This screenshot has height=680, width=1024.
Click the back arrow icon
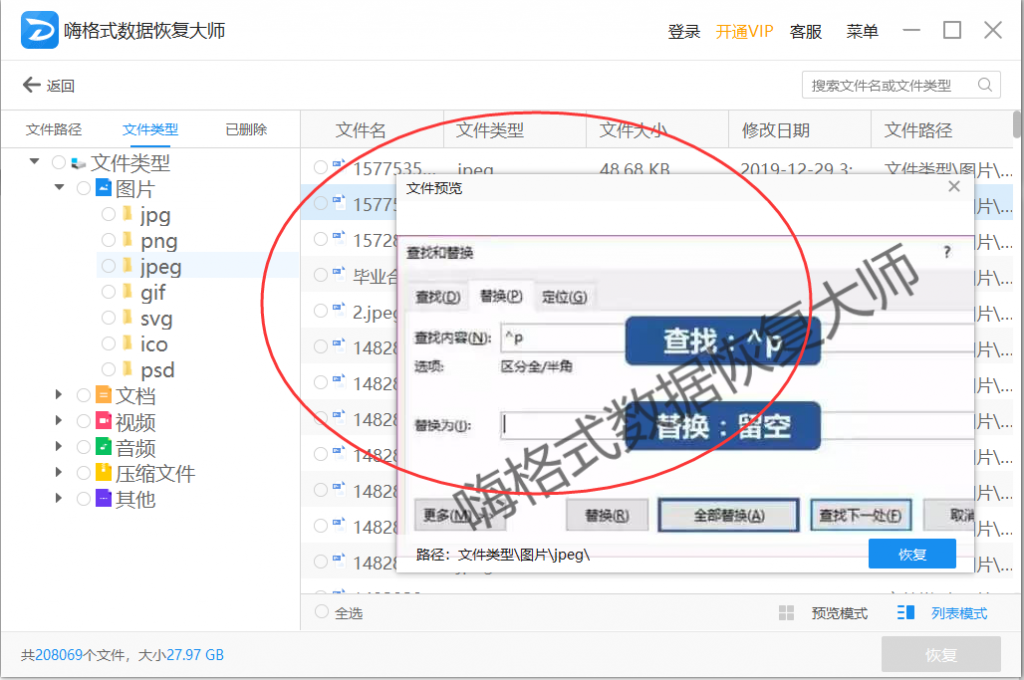31,85
